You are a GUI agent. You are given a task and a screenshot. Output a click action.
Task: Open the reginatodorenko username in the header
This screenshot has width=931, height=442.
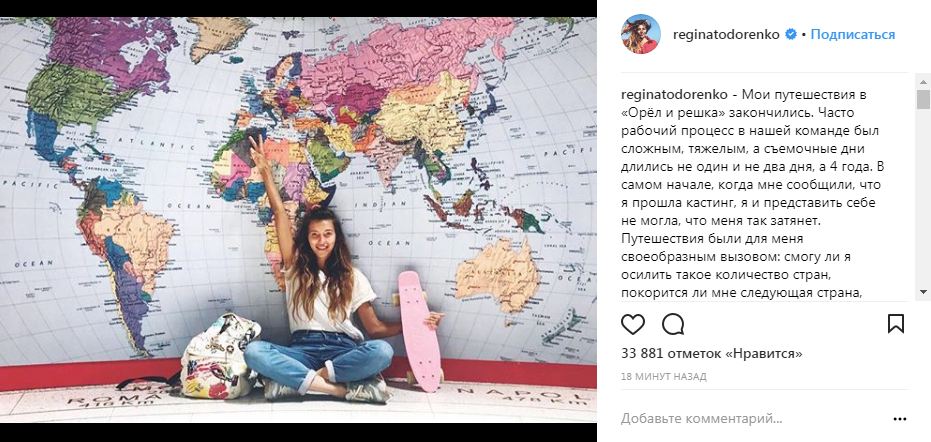coord(726,34)
